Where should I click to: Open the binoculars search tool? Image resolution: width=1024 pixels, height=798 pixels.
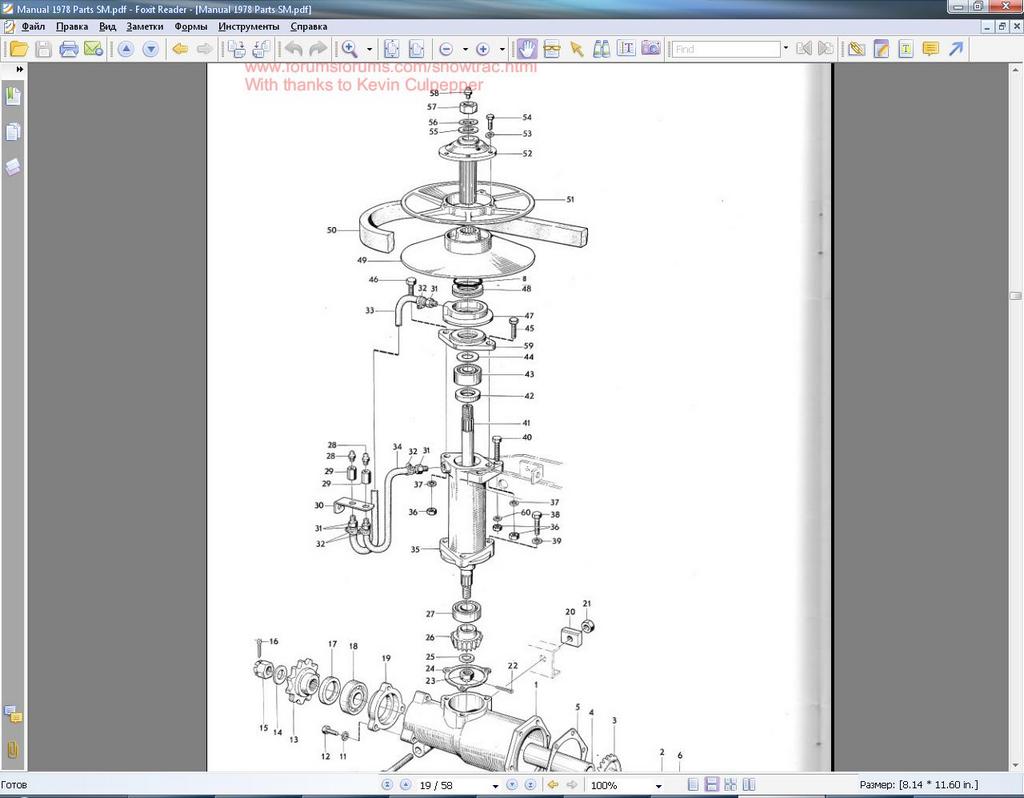pos(602,48)
